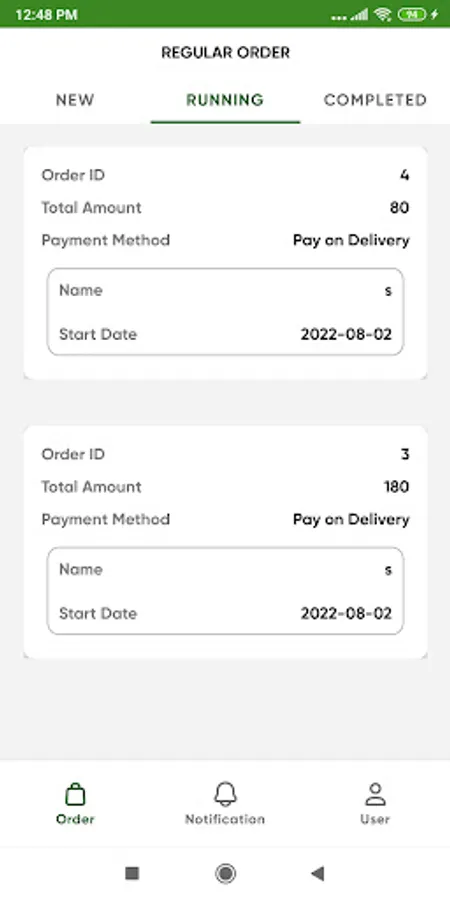Screen dimensions: 450x900
Task: Open the order card with ID 4
Action: click(x=225, y=263)
